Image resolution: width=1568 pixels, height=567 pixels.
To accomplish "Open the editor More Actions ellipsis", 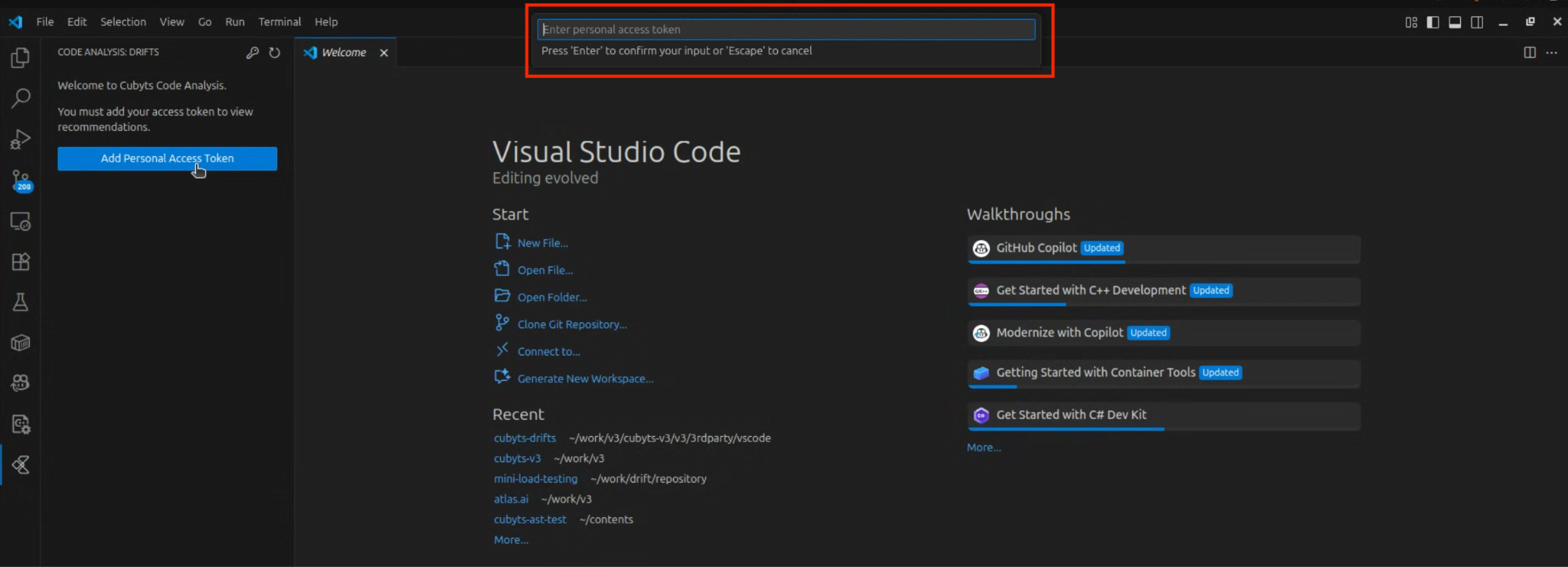I will [1551, 53].
